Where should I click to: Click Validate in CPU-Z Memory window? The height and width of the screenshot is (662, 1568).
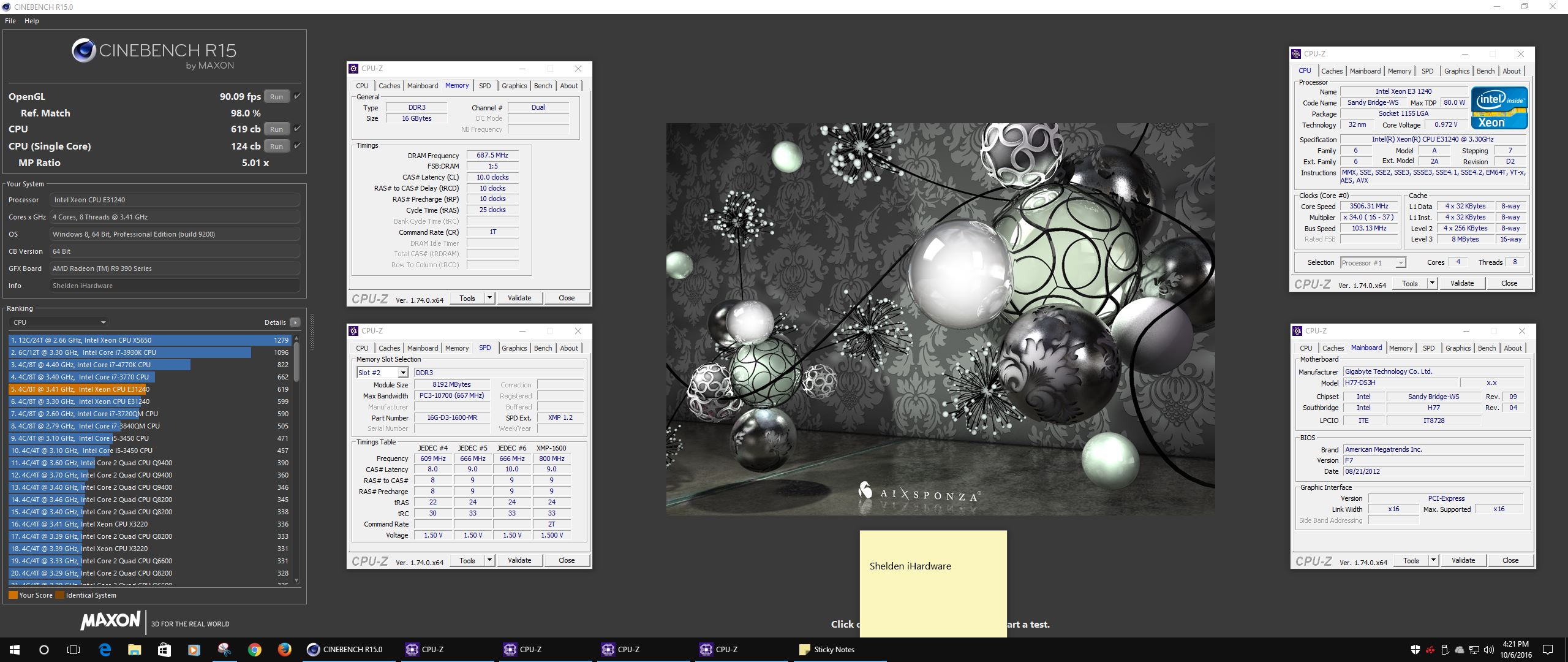519,298
